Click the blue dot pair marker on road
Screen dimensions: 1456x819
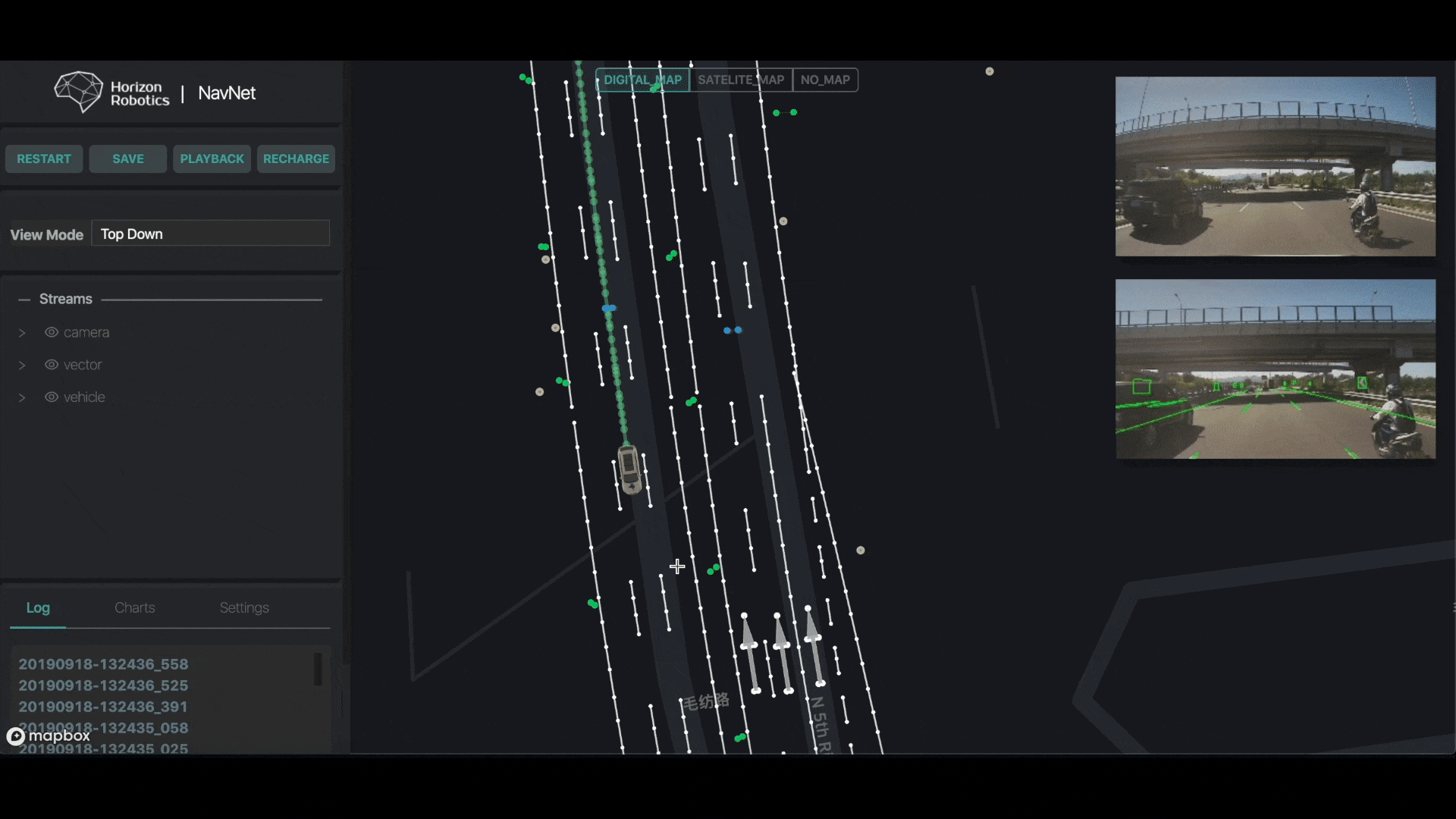tap(733, 331)
